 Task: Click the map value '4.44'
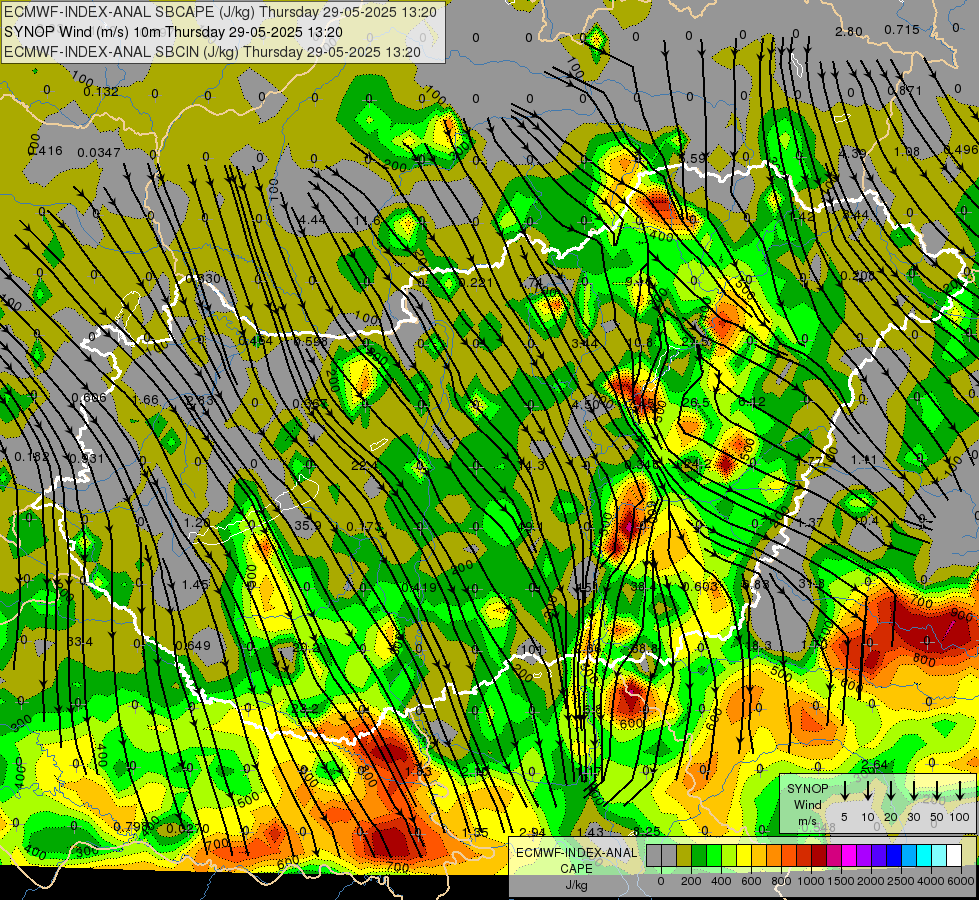pyautogui.click(x=312, y=219)
